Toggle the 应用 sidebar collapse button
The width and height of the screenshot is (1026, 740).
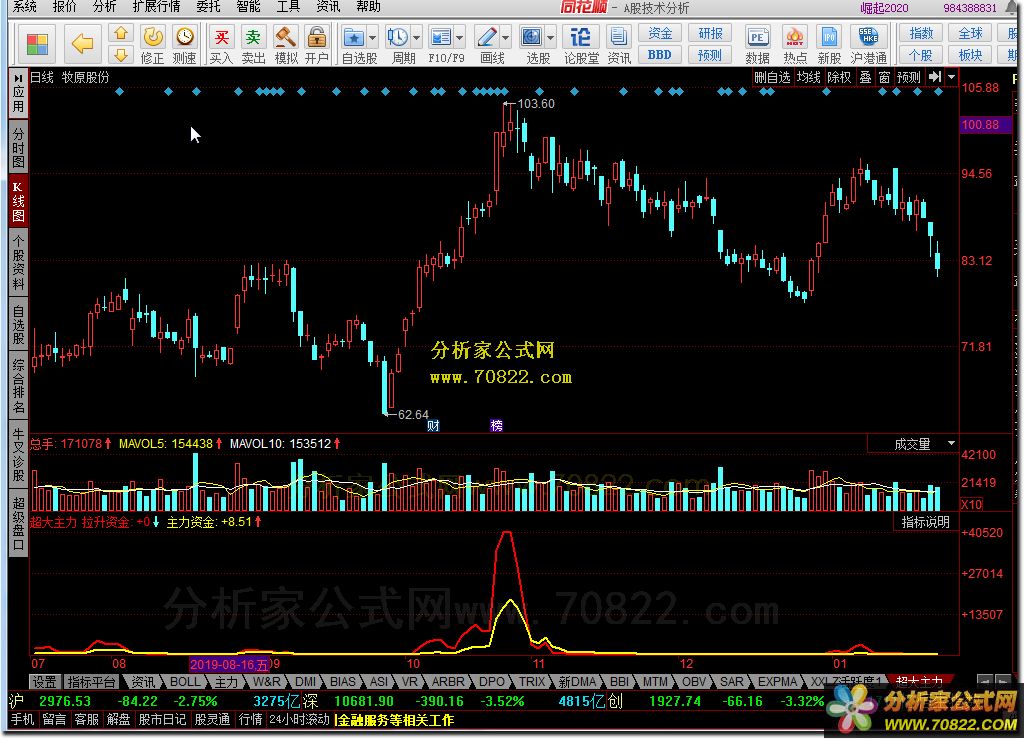point(18,93)
